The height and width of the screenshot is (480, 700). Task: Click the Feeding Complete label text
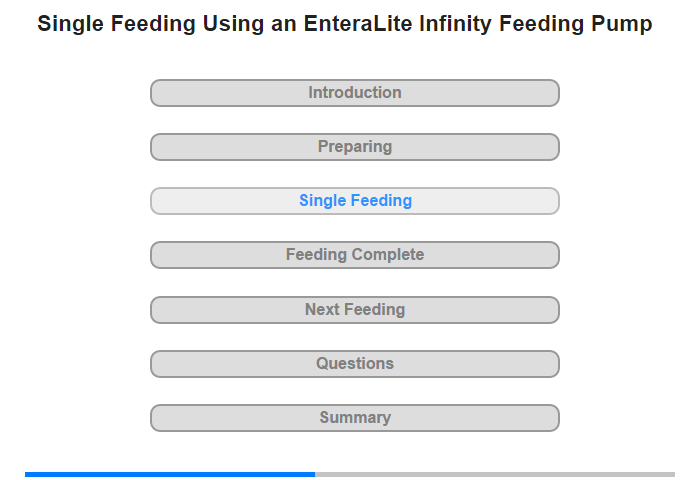pos(355,255)
